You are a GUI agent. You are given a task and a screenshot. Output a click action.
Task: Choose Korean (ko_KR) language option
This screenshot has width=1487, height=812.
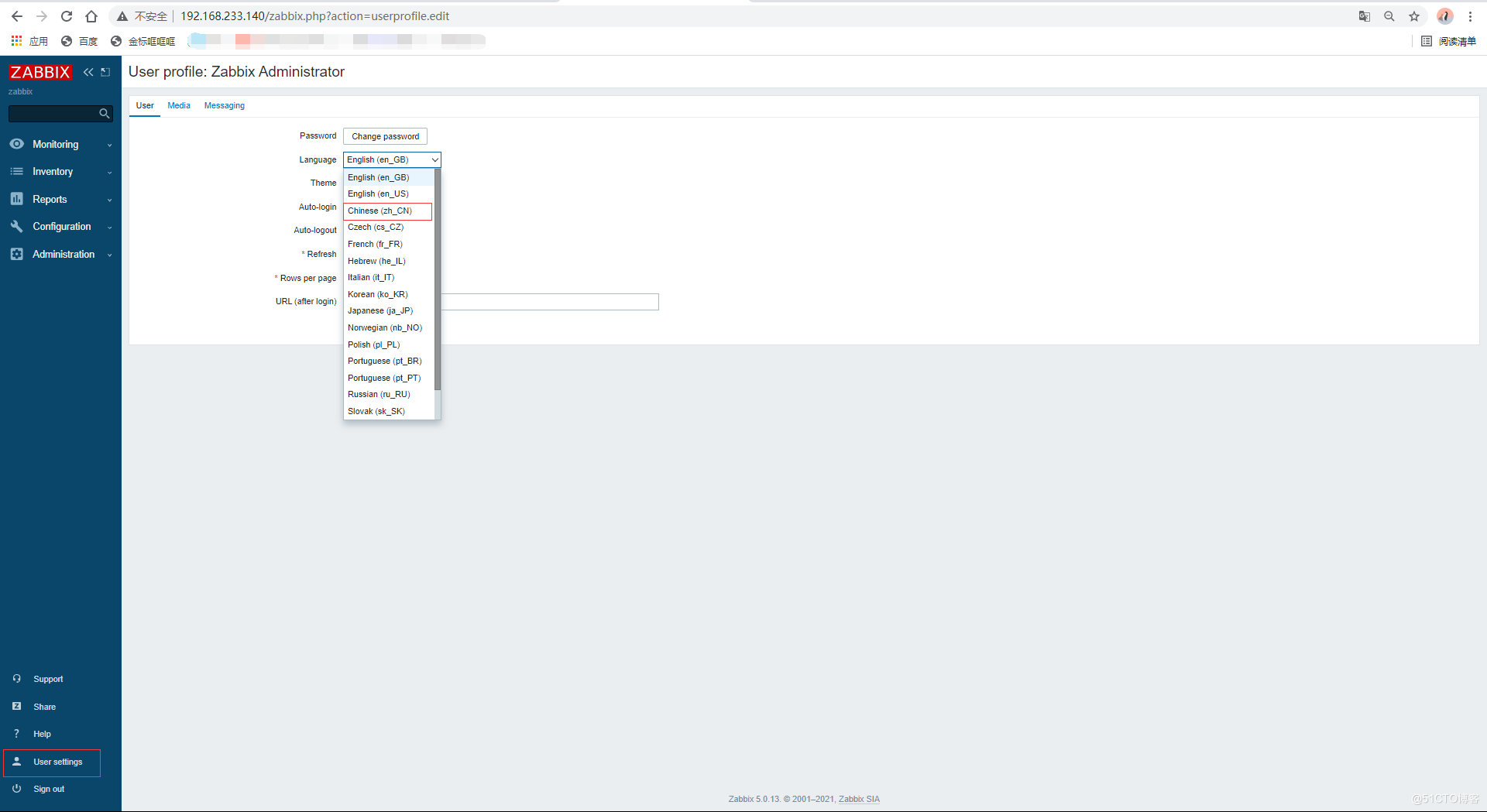pyautogui.click(x=389, y=294)
